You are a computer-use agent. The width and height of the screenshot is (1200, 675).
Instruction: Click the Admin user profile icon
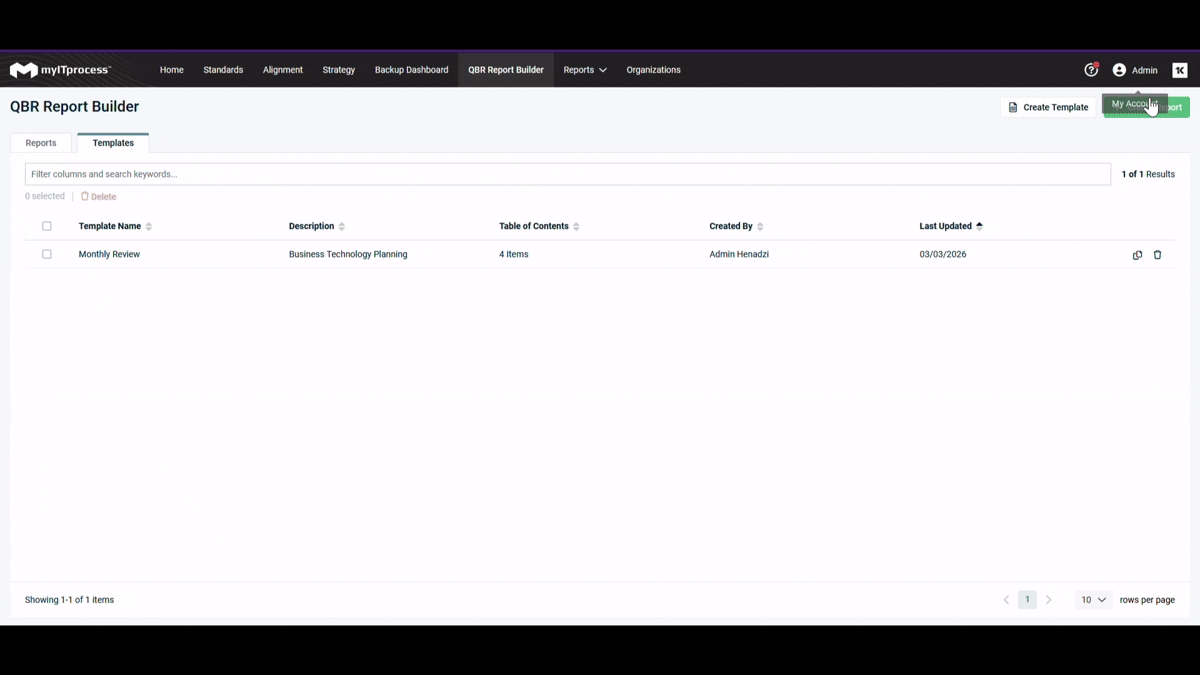(x=1119, y=70)
